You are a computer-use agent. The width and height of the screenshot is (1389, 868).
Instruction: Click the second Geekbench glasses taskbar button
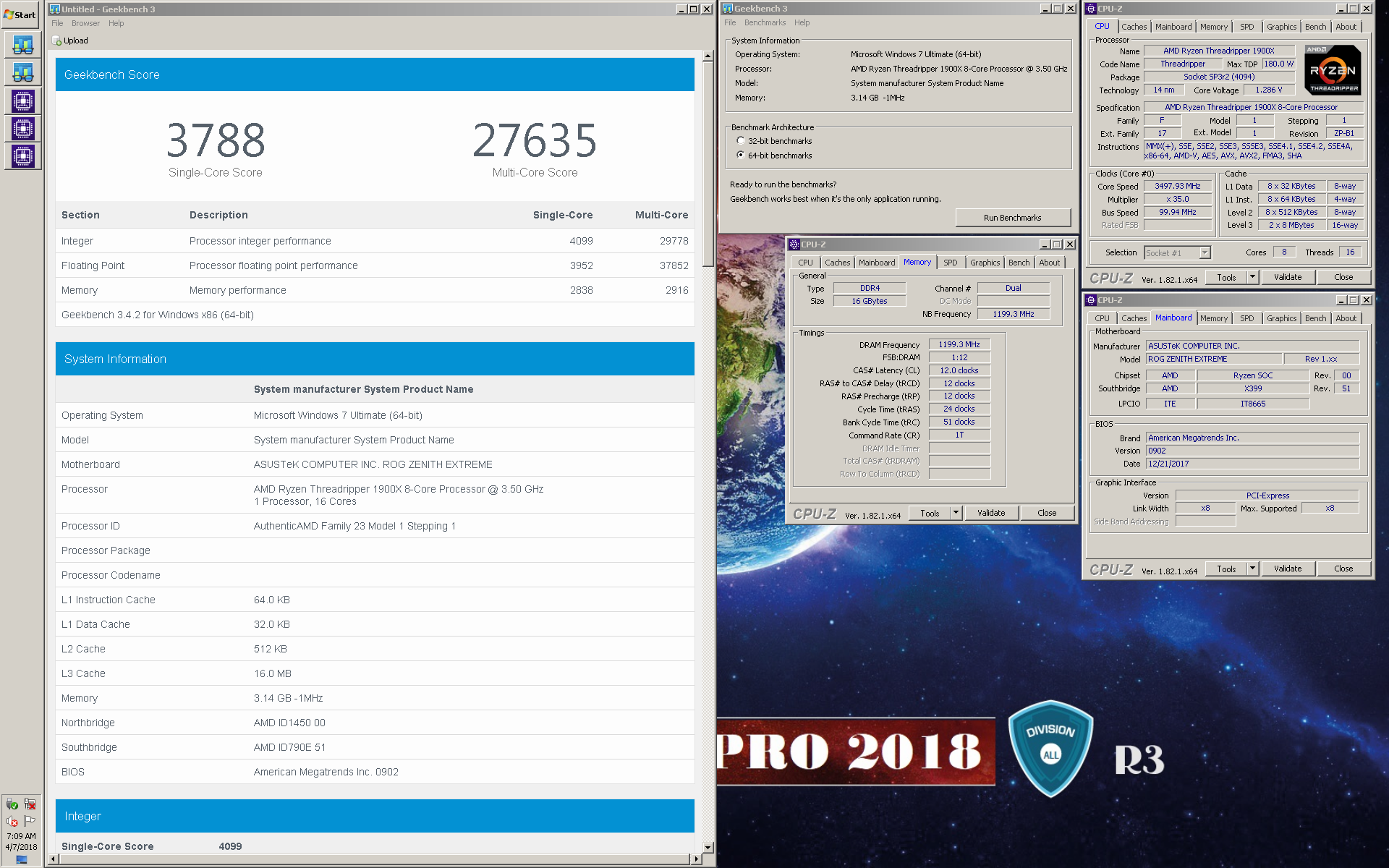(x=22, y=72)
